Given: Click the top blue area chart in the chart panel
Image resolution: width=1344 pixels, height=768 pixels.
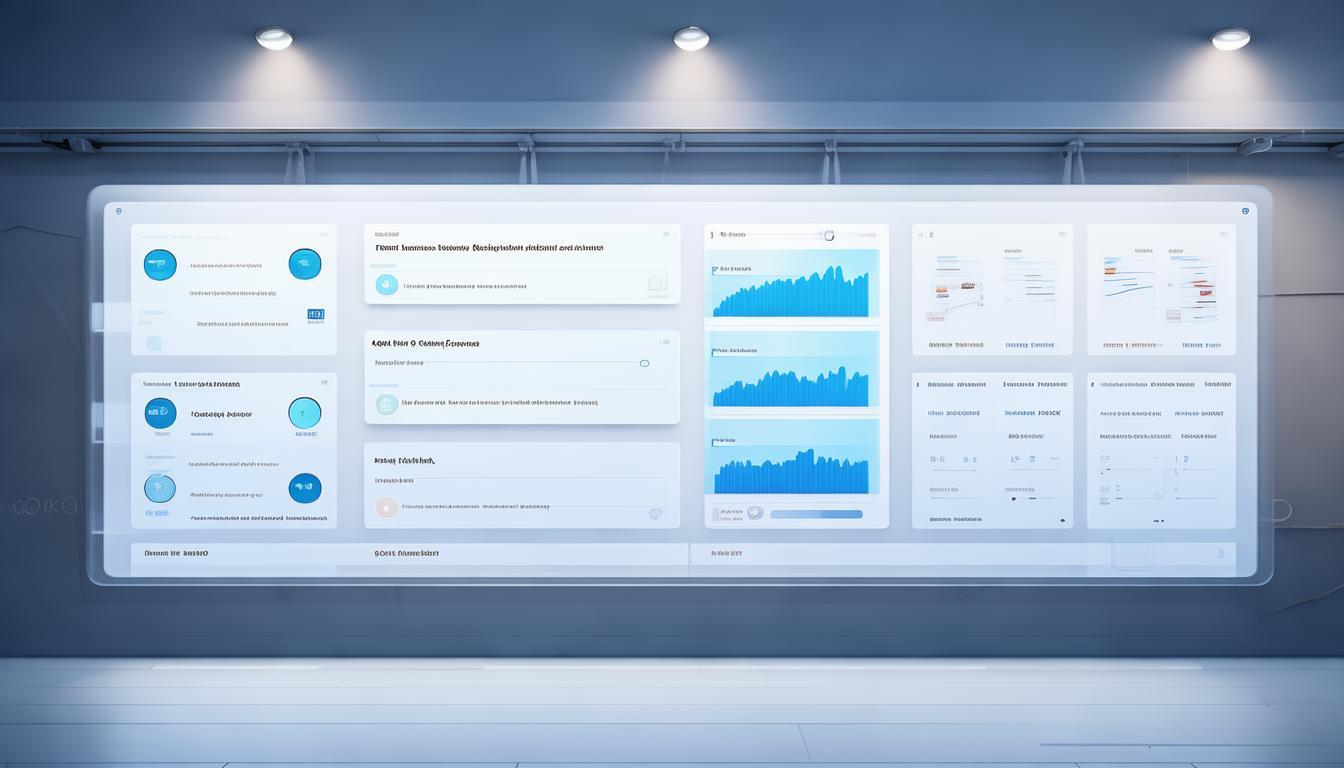Looking at the screenshot, I should tap(790, 290).
